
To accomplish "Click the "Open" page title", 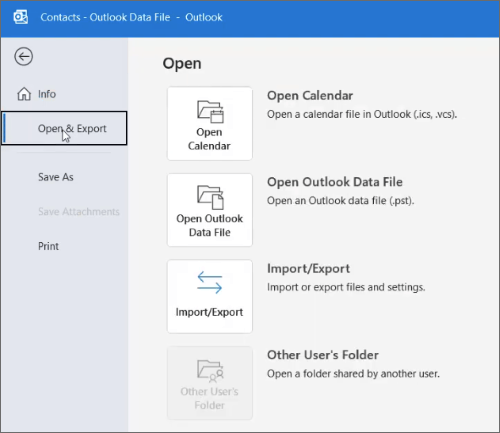I will point(182,64).
